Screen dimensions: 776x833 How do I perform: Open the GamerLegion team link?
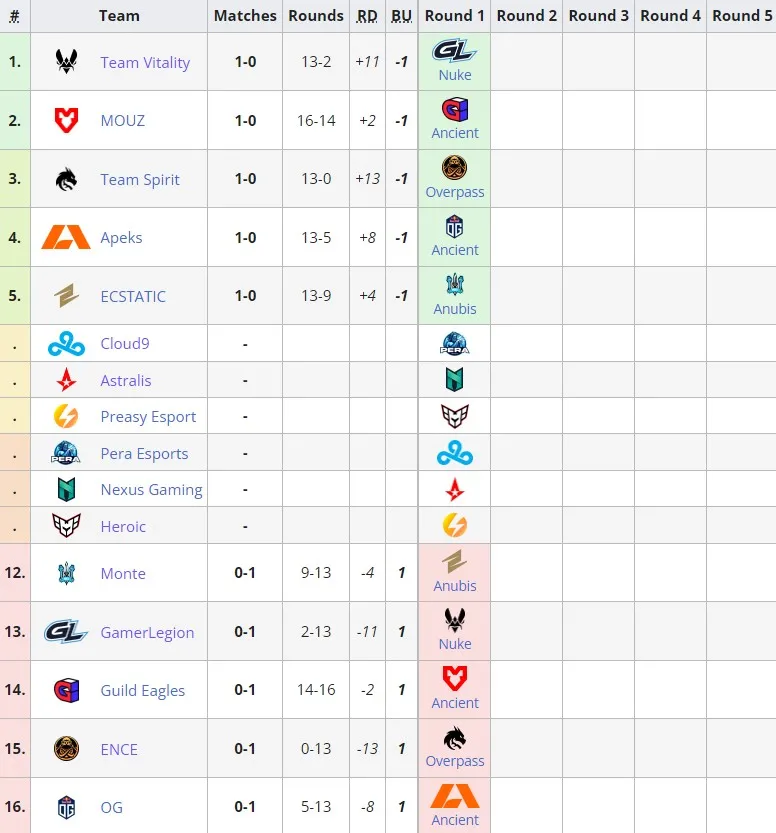pyautogui.click(x=147, y=633)
